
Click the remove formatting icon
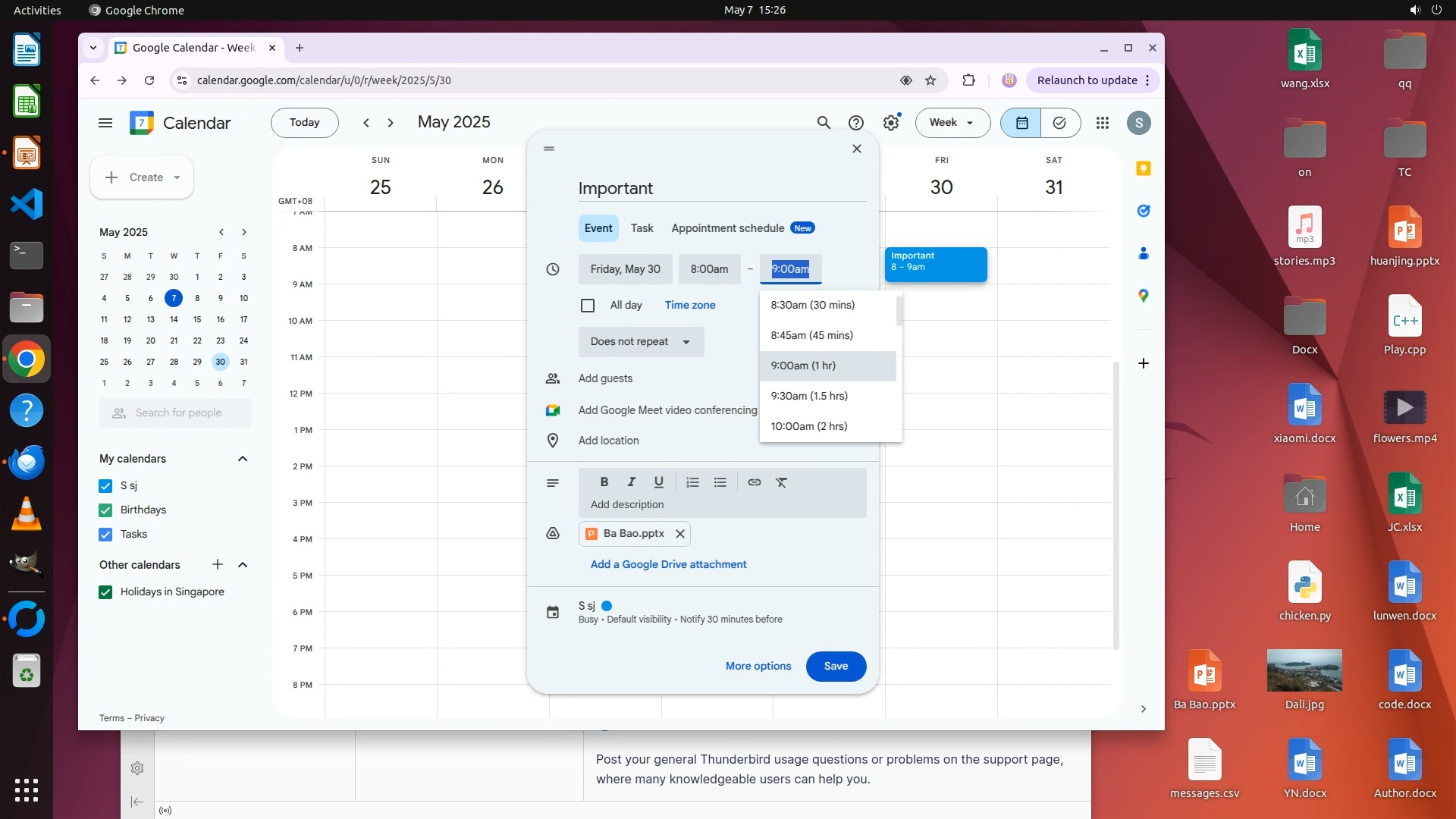(x=781, y=482)
